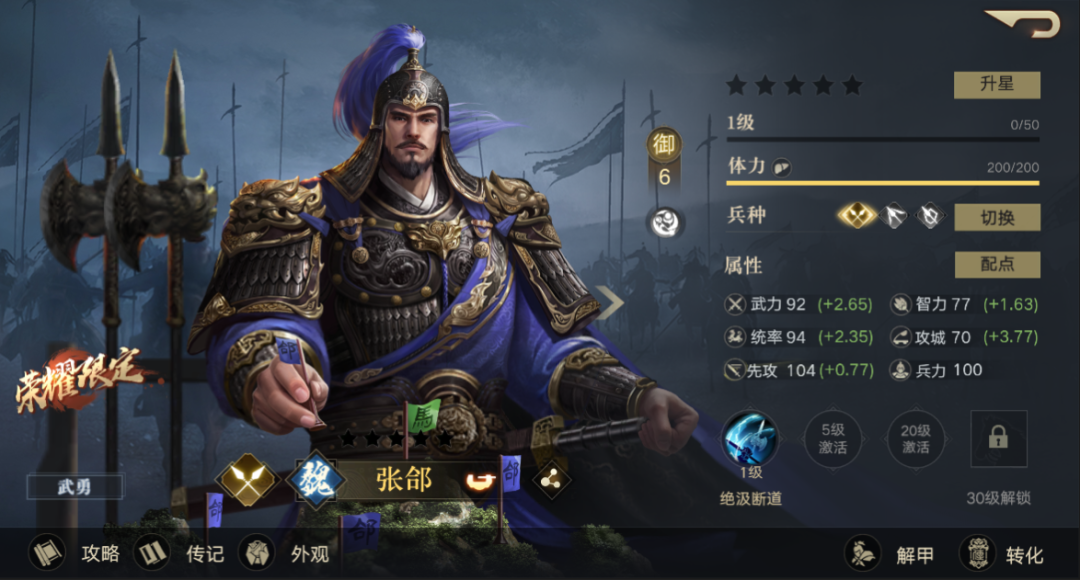Open the 绝汲断道 skill icon
The height and width of the screenshot is (580, 1080).
[750, 438]
